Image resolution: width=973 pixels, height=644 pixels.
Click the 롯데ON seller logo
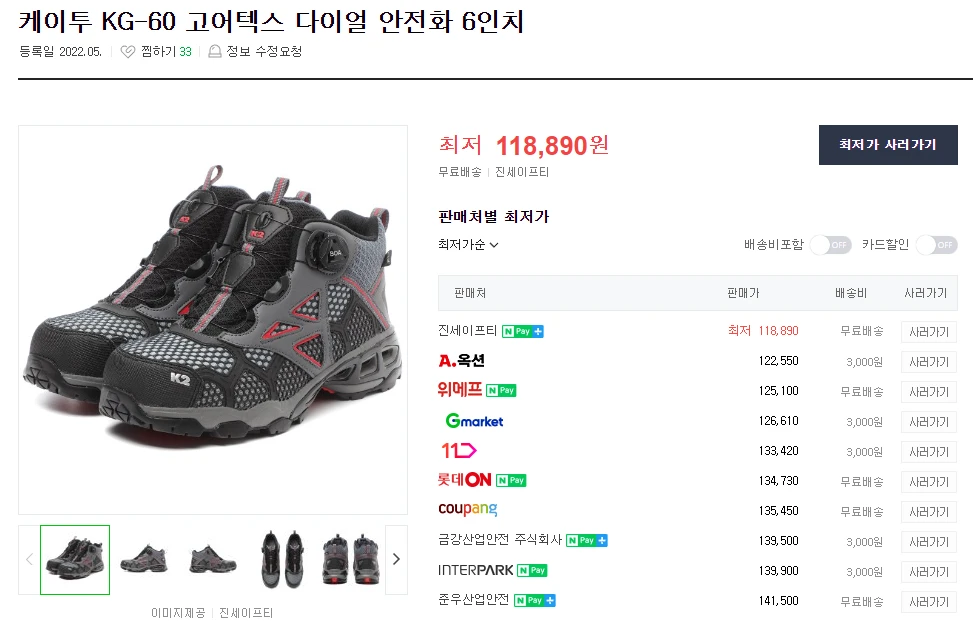(465, 480)
